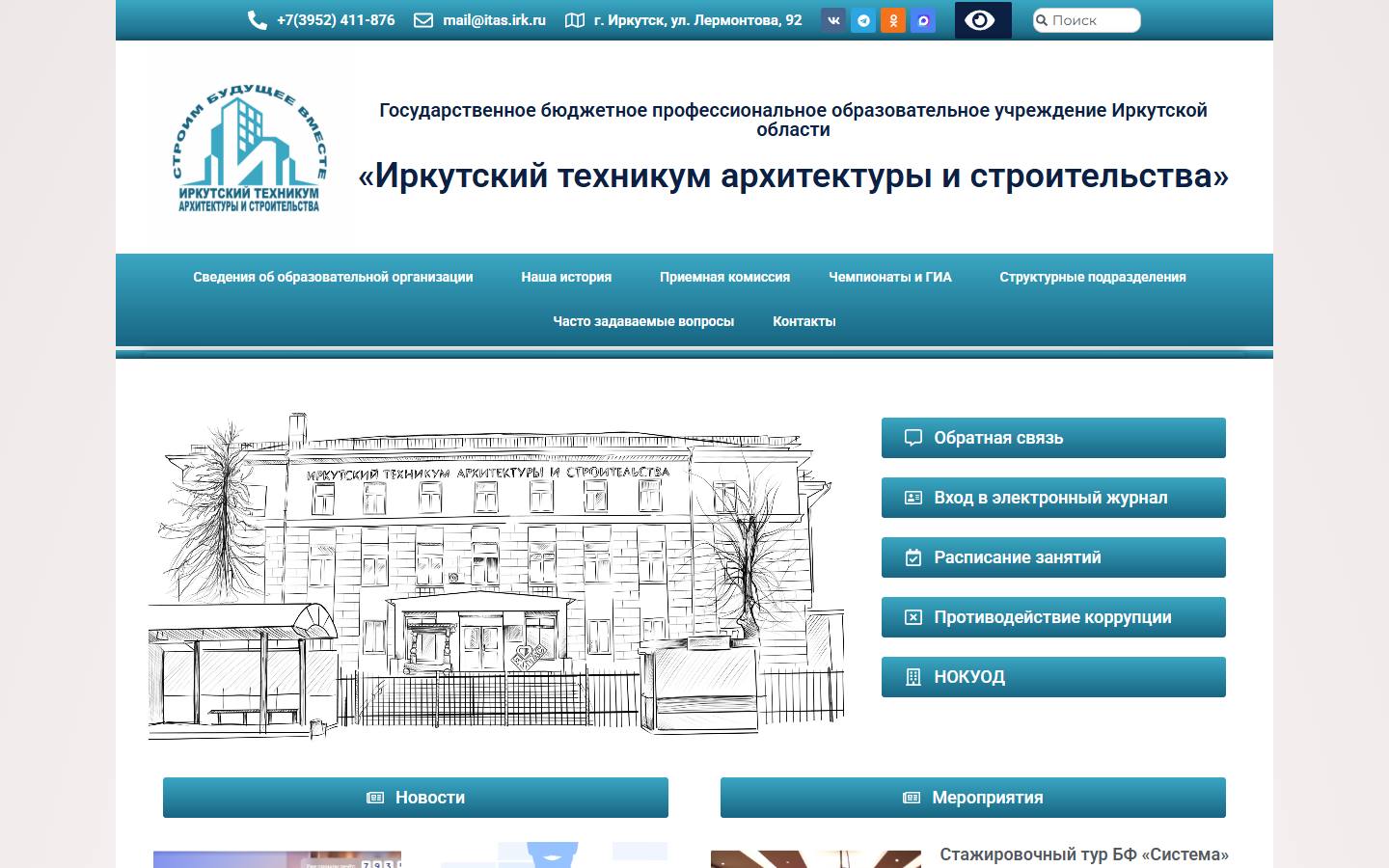
Task: Open the Telegram channel icon
Action: point(863,20)
